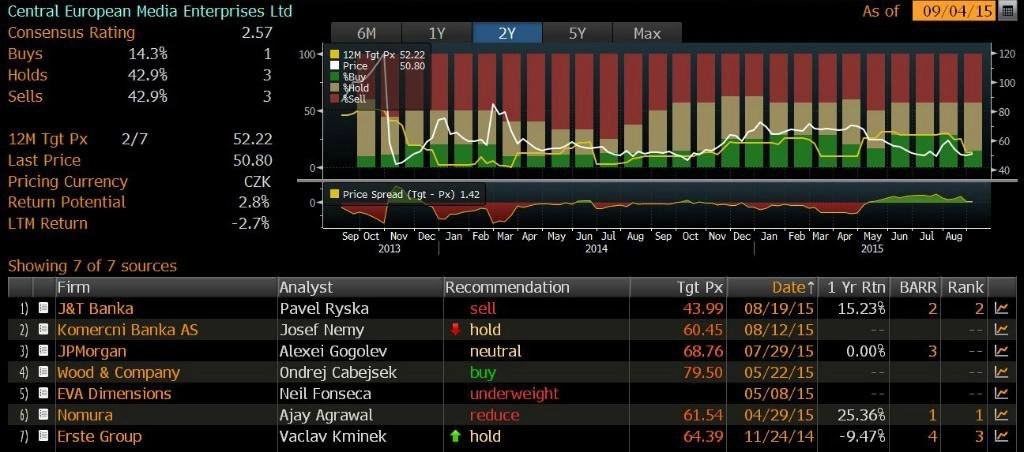
Task: Switch chart range to 5Y tab
Action: tap(577, 33)
